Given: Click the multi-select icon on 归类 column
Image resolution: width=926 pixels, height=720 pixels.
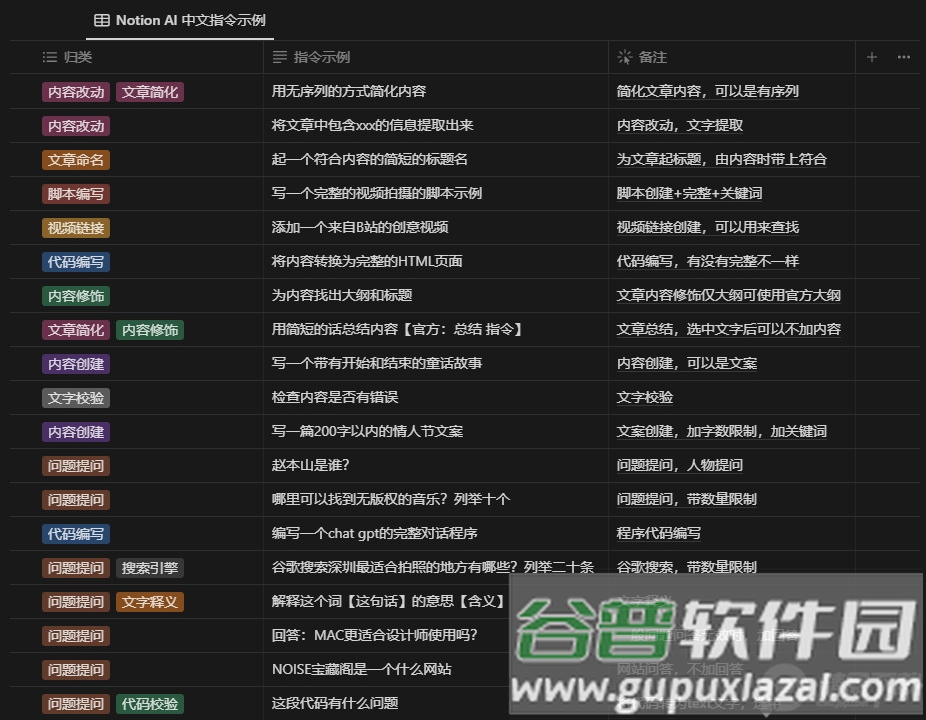Looking at the screenshot, I should [48, 57].
